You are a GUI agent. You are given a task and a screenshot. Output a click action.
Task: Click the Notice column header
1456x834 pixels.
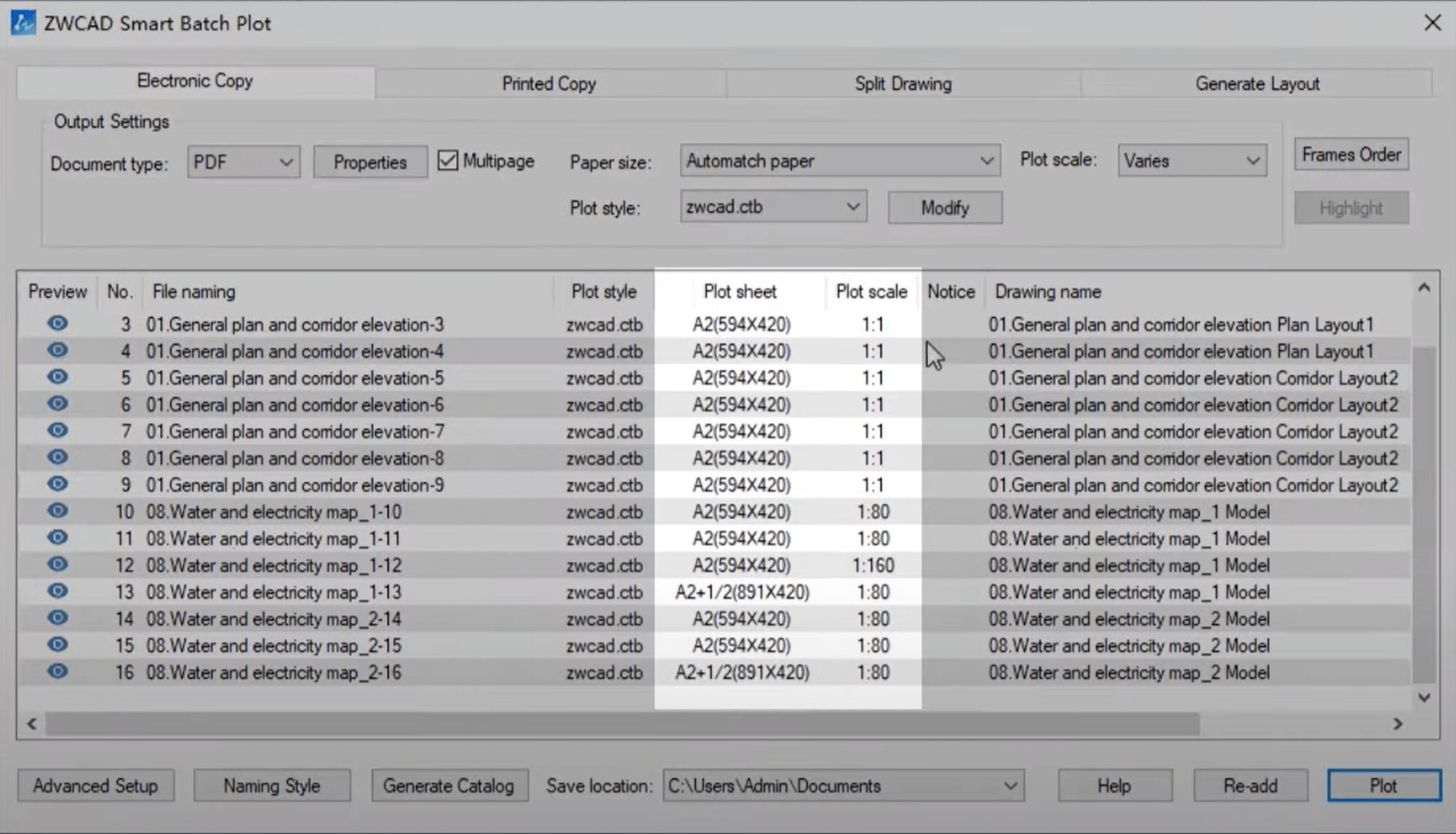click(x=951, y=292)
